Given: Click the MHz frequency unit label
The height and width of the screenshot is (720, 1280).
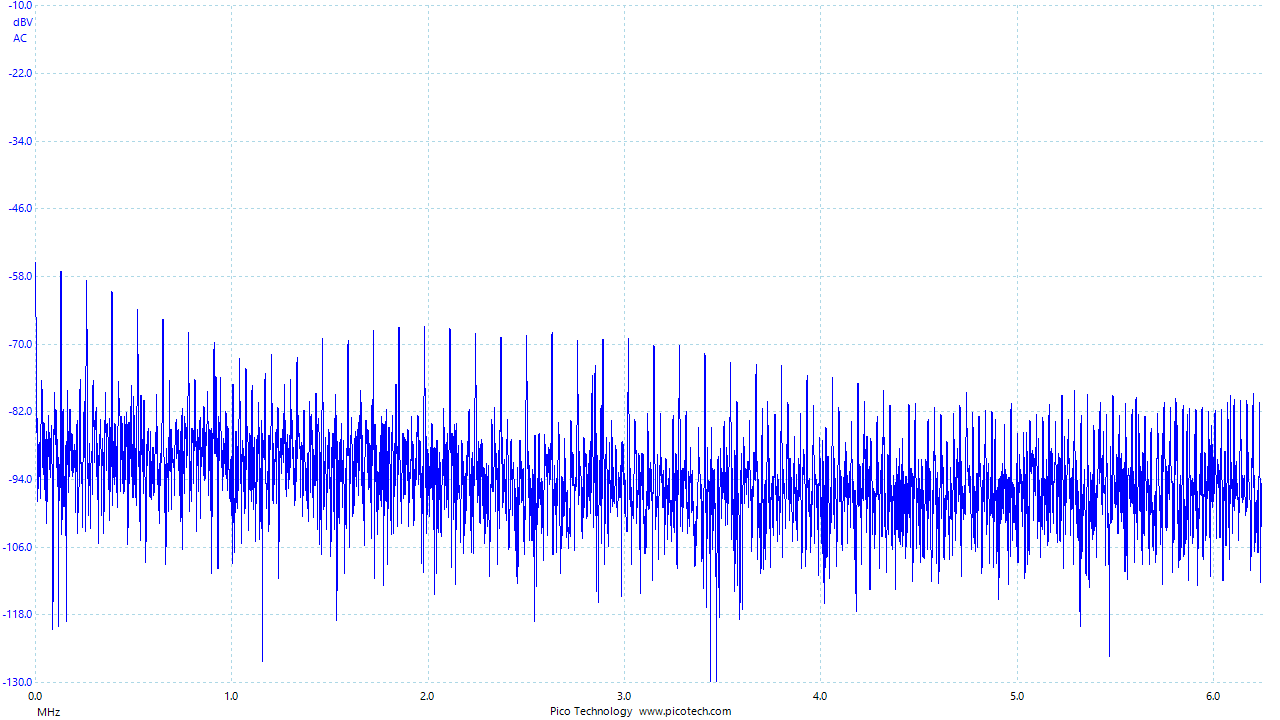Looking at the screenshot, I should [x=48, y=712].
